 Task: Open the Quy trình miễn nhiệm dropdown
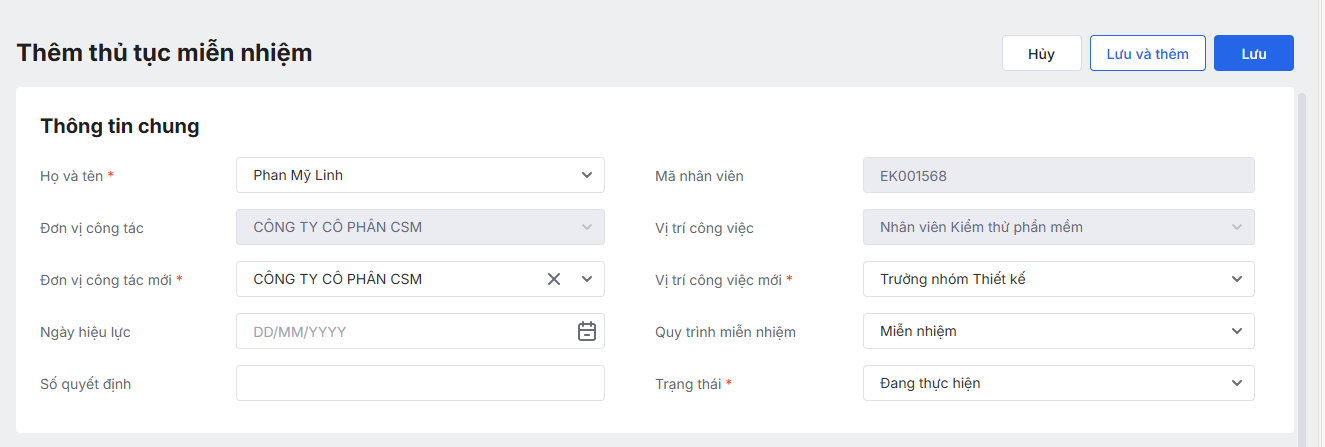click(1237, 331)
